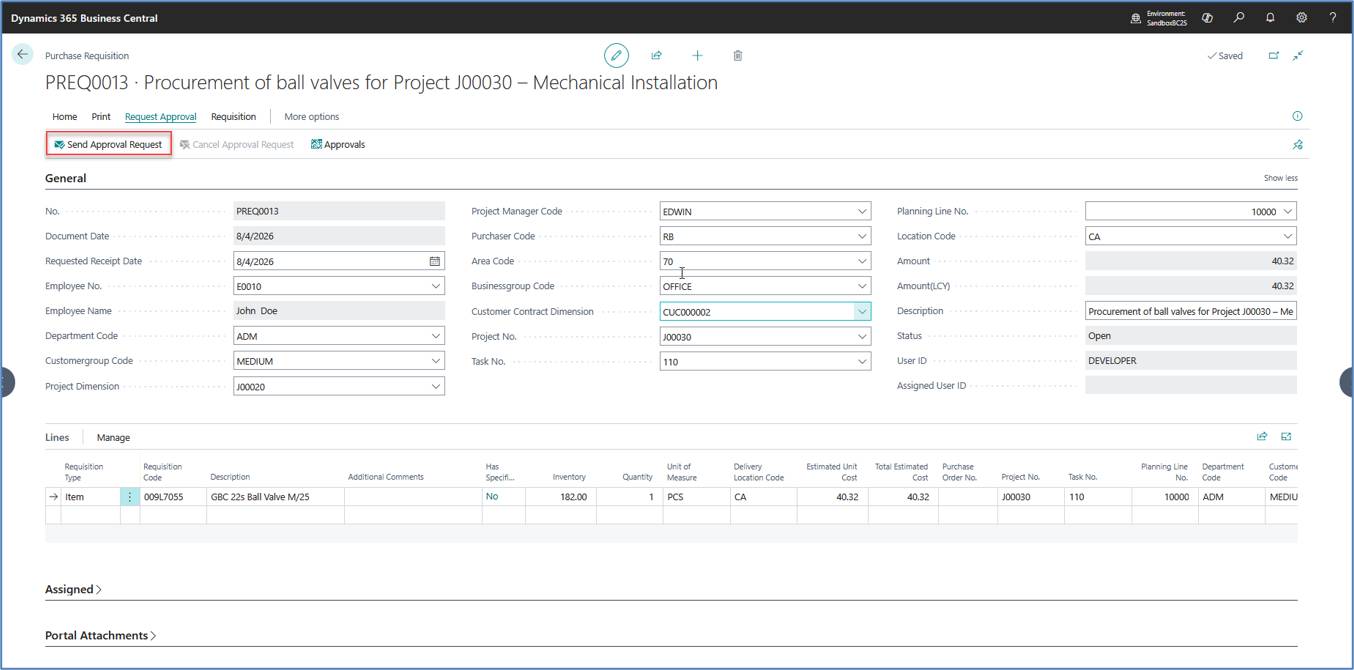
Task: Click the share icon in header
Action: tap(656, 55)
